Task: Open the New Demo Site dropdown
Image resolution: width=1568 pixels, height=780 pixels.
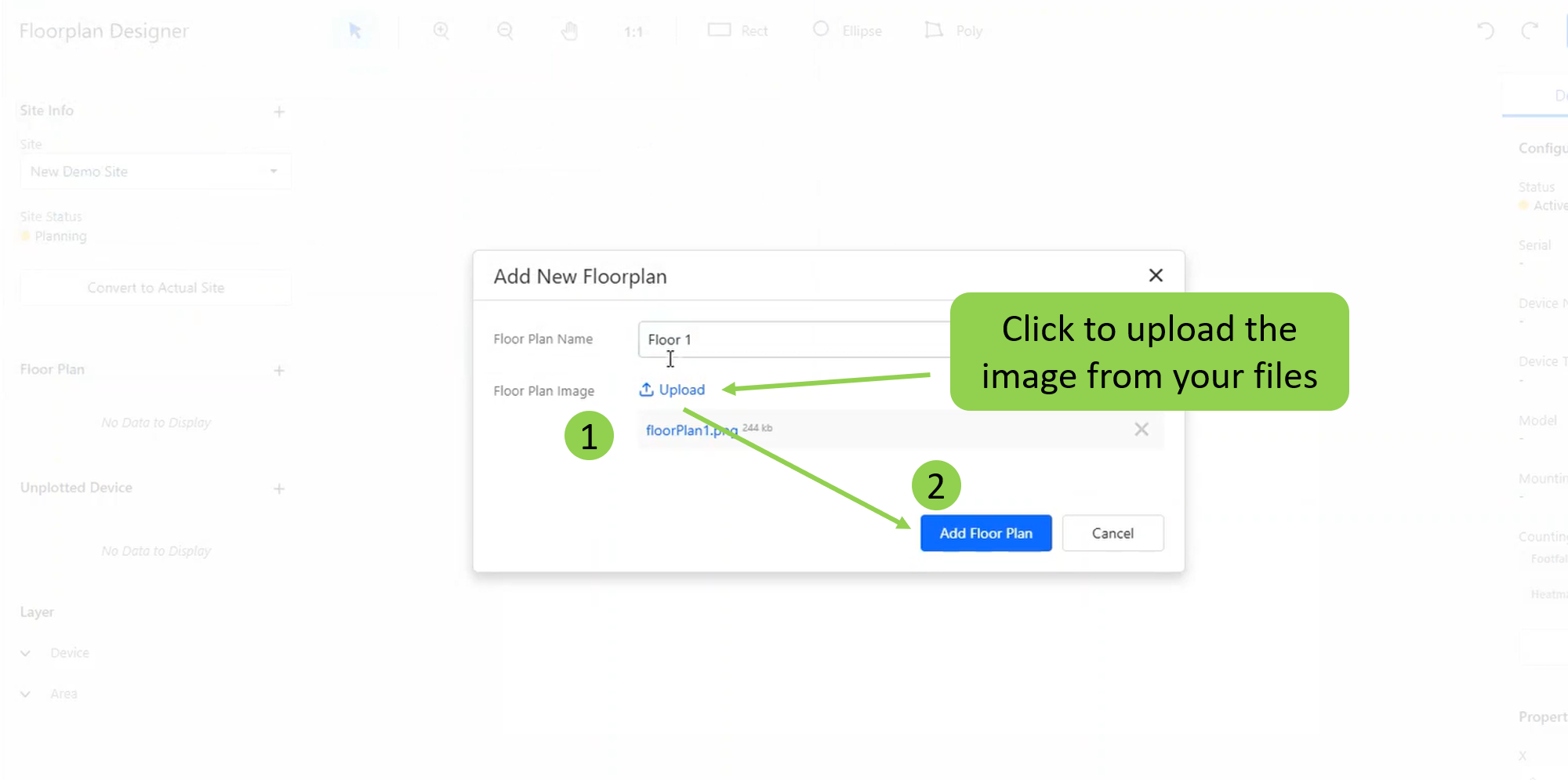Action: [x=155, y=172]
